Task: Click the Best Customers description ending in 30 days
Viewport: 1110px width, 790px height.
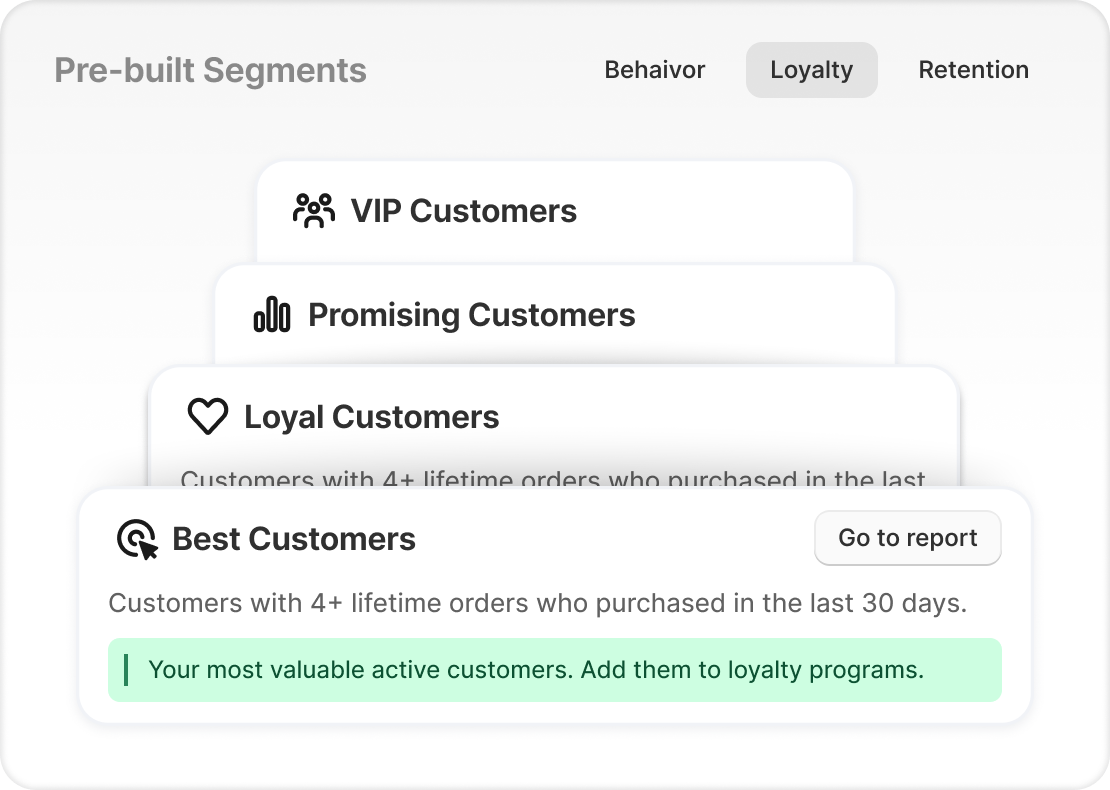Action: coord(537,603)
